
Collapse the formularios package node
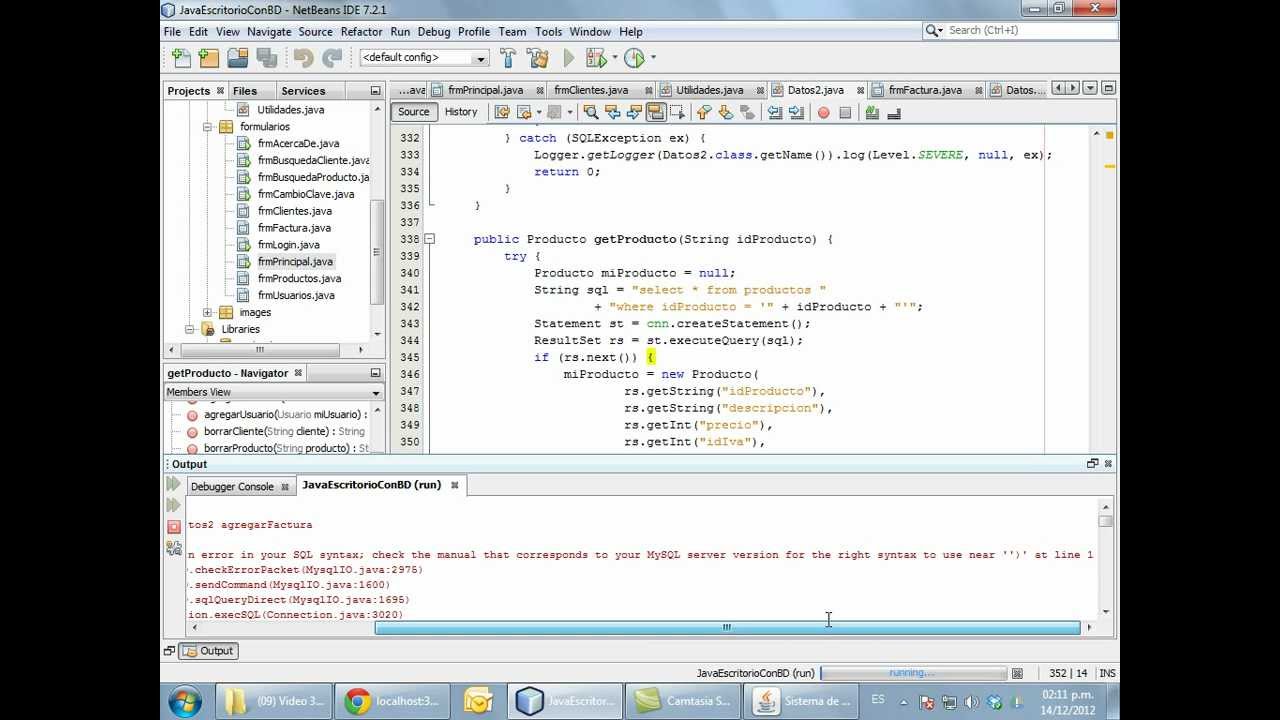(208, 127)
